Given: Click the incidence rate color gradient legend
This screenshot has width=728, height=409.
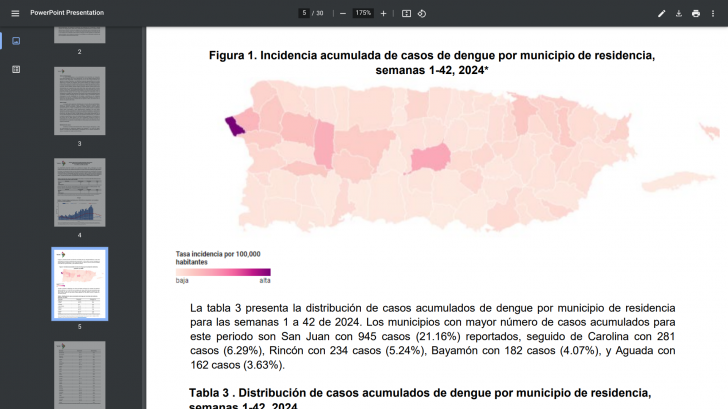Looking at the screenshot, I should [x=223, y=271].
